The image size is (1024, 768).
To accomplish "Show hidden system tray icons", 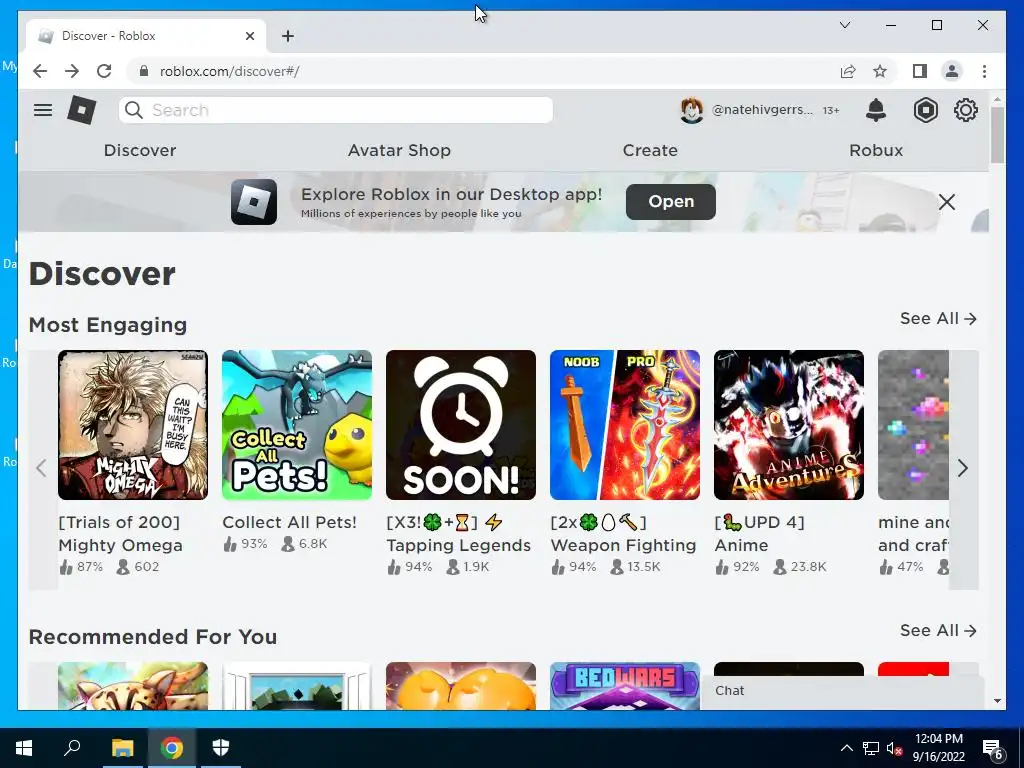I will tap(846, 748).
